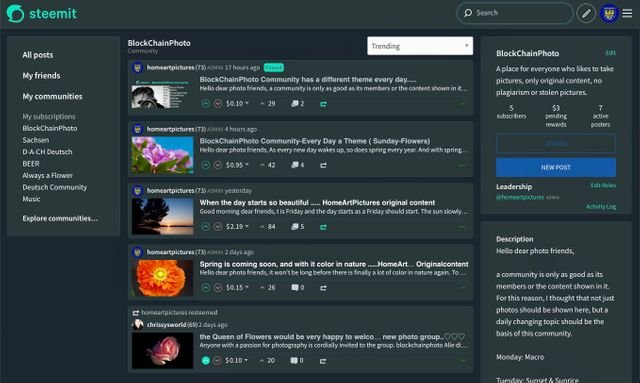Expand payout details for $0.10 pinned post
Screen dimensions: 640x383
[x=237, y=104]
